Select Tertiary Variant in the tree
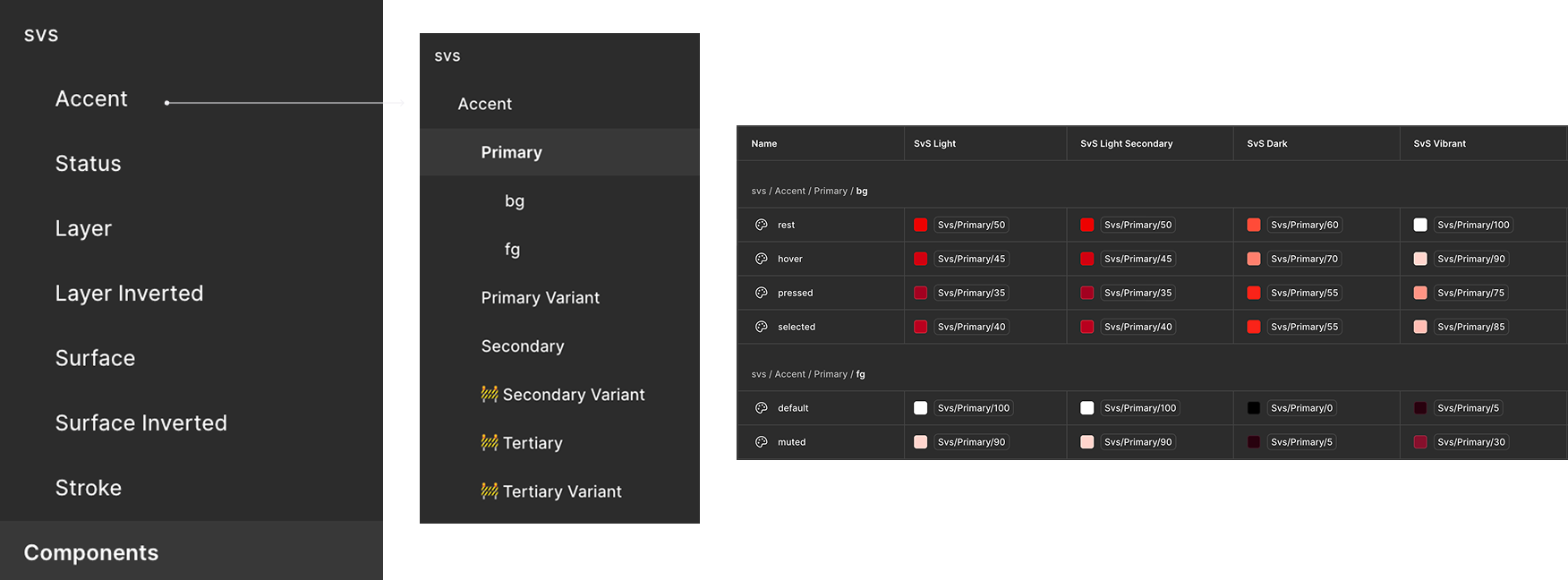The height and width of the screenshot is (580, 1568). (562, 491)
